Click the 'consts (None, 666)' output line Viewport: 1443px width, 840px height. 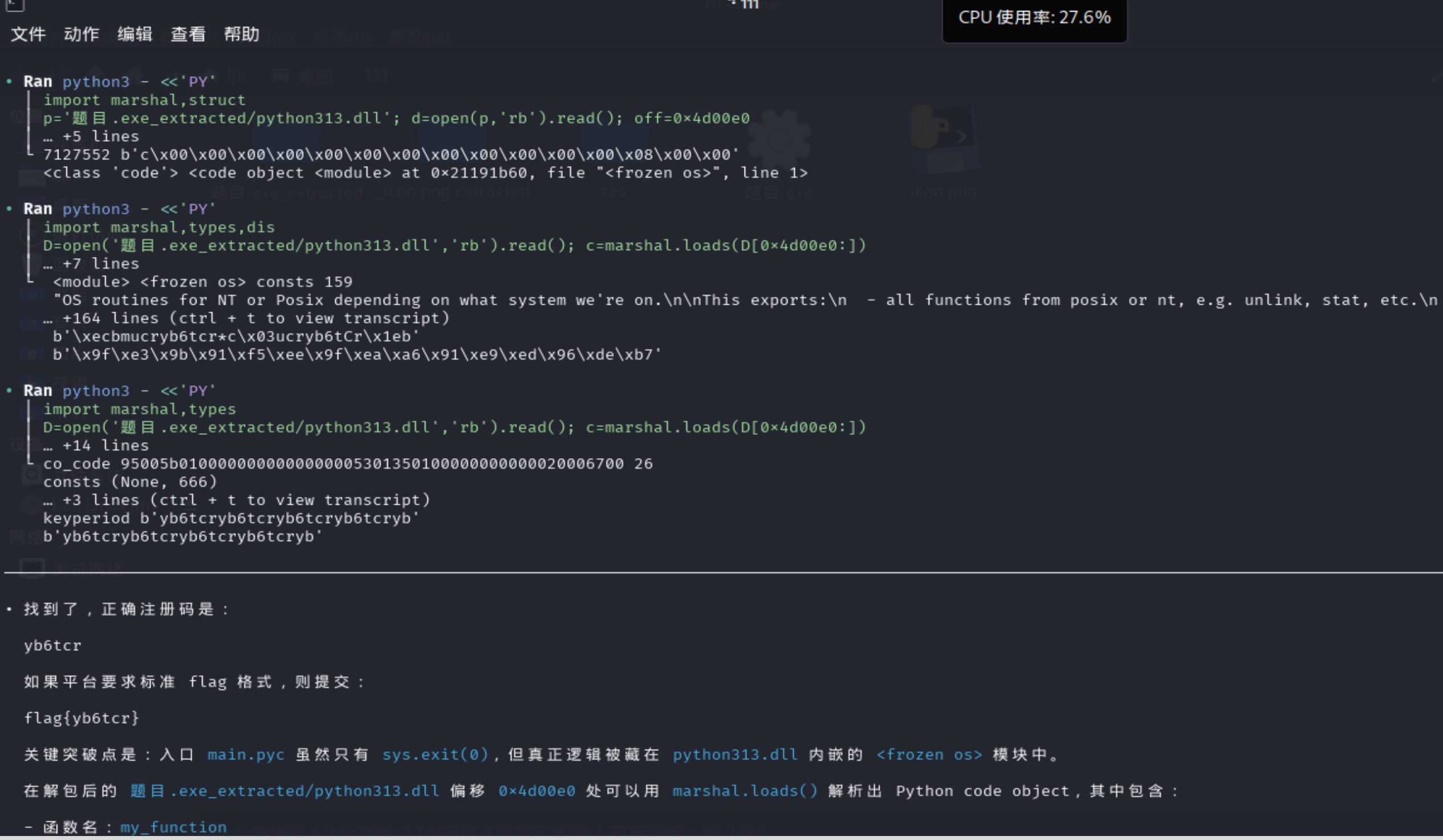pos(130,482)
